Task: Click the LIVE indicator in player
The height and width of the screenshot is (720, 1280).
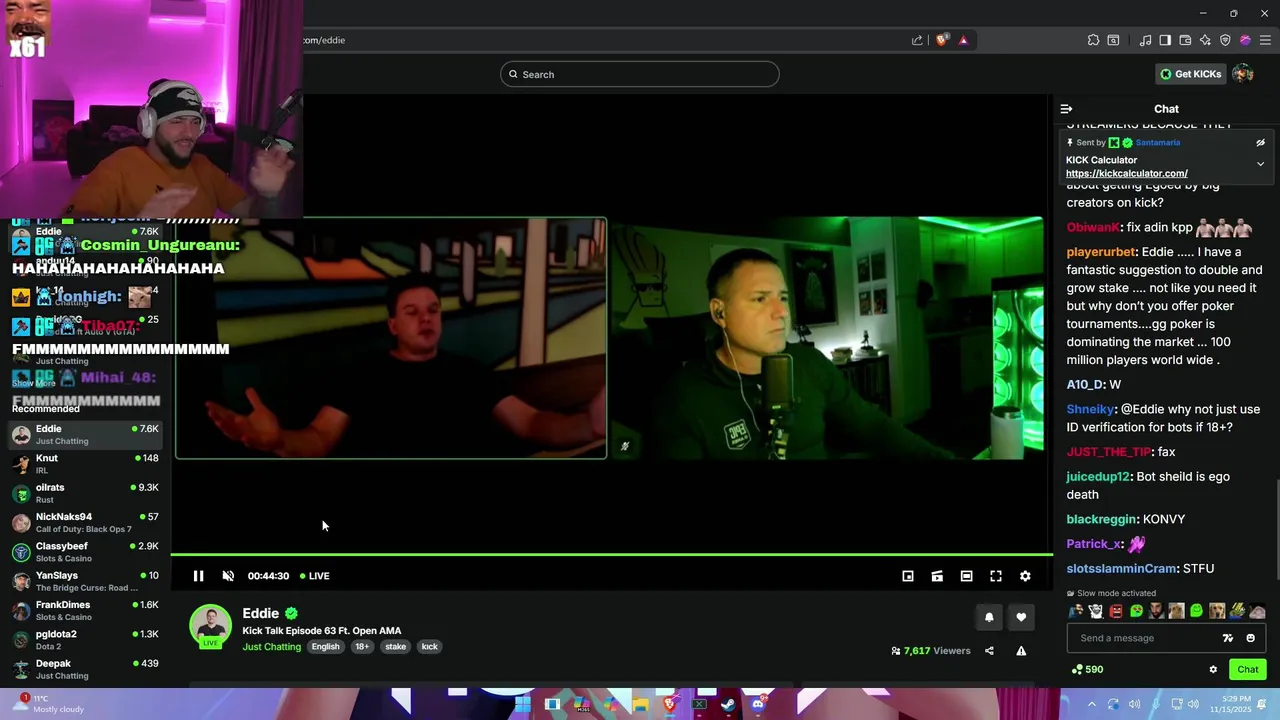Action: tap(314, 576)
